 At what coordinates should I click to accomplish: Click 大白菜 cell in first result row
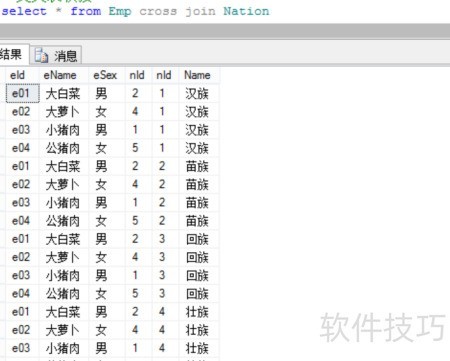[64, 93]
